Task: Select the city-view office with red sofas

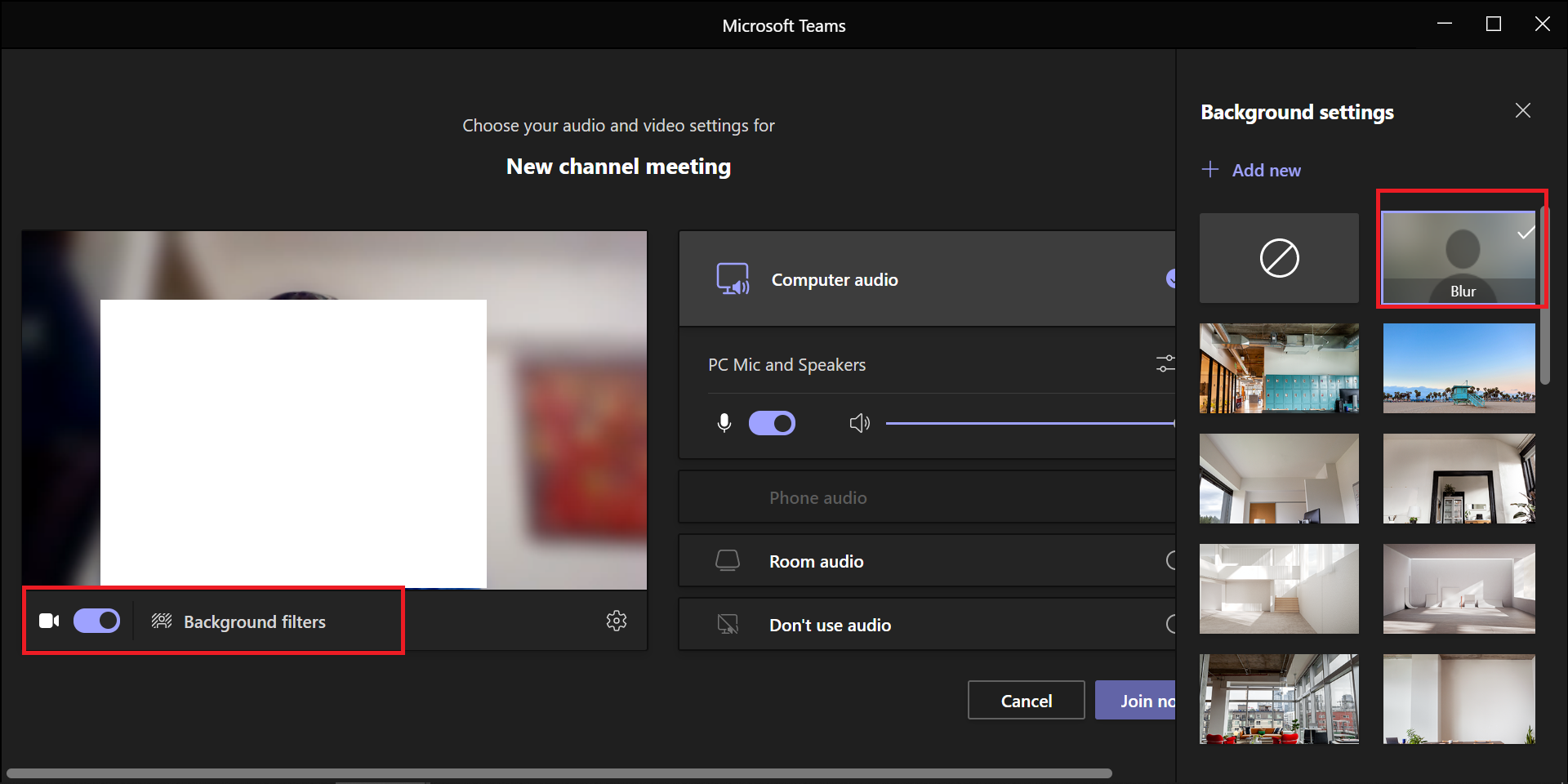Action: coord(1279,699)
